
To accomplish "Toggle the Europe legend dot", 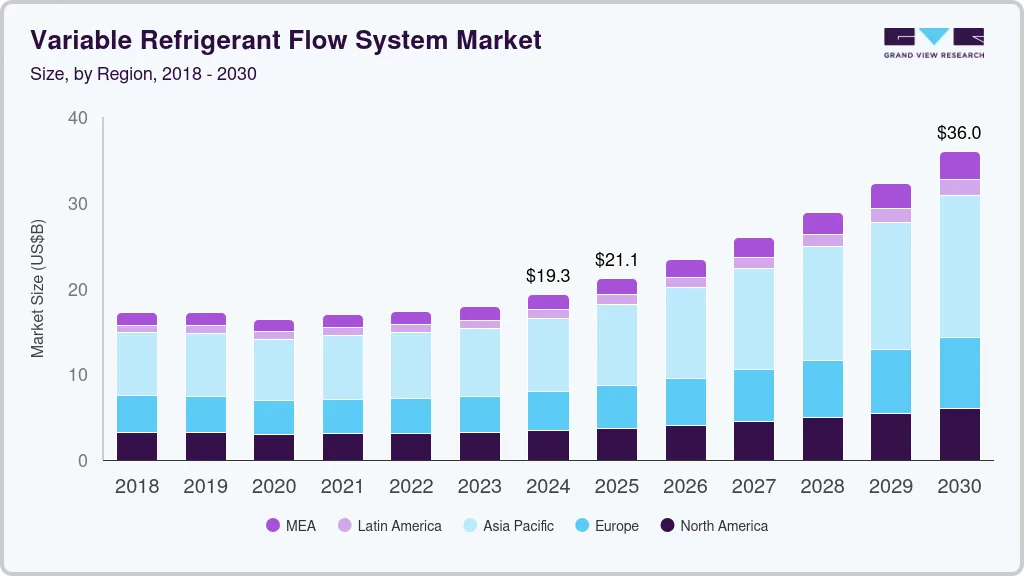I will pyautogui.click(x=580, y=525).
